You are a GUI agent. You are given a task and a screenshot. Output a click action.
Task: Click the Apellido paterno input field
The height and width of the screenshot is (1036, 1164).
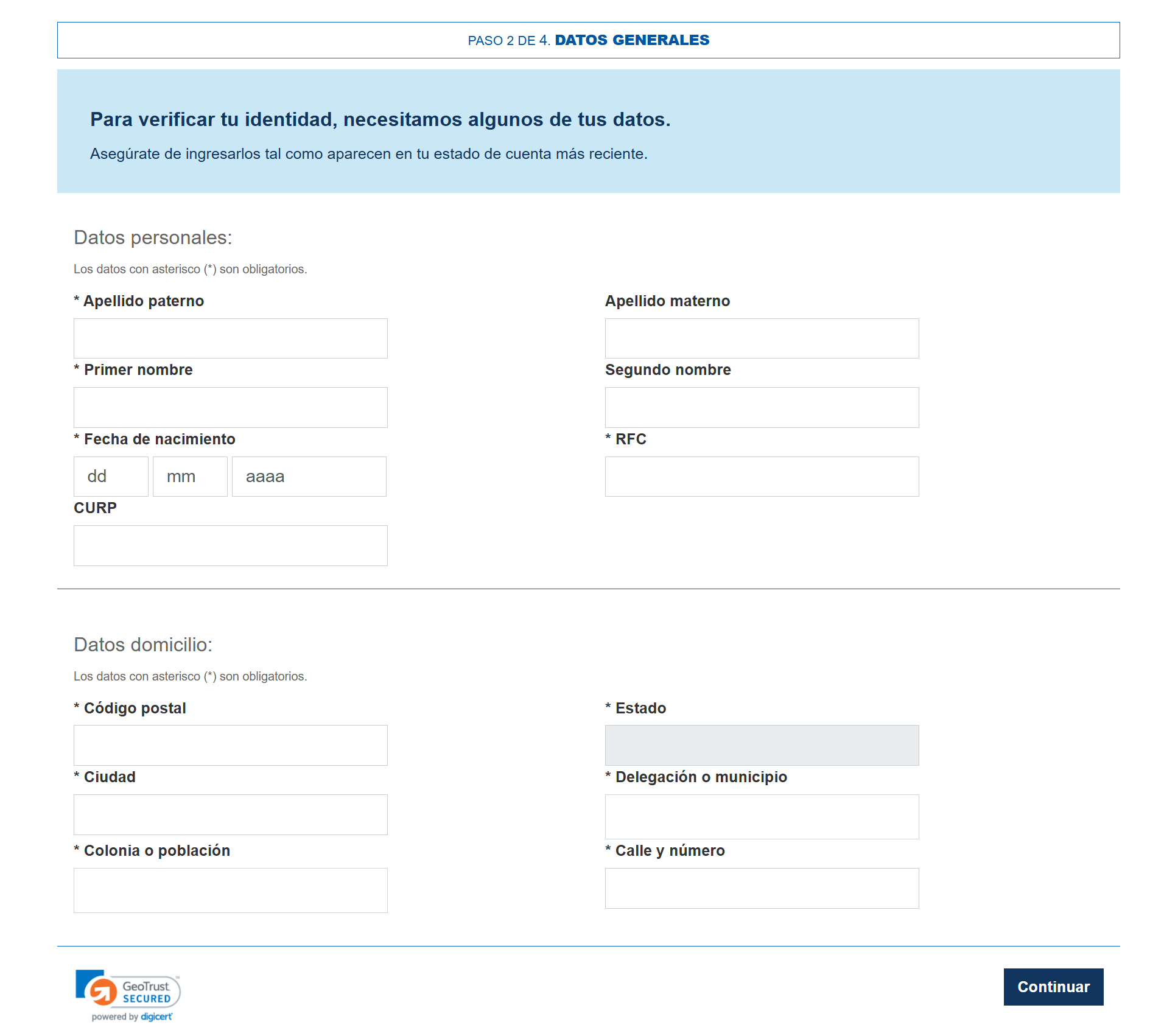point(230,338)
